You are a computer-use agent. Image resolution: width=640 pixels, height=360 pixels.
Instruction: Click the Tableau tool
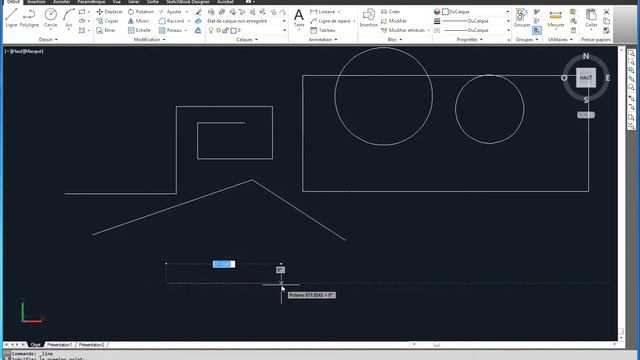tap(322, 30)
